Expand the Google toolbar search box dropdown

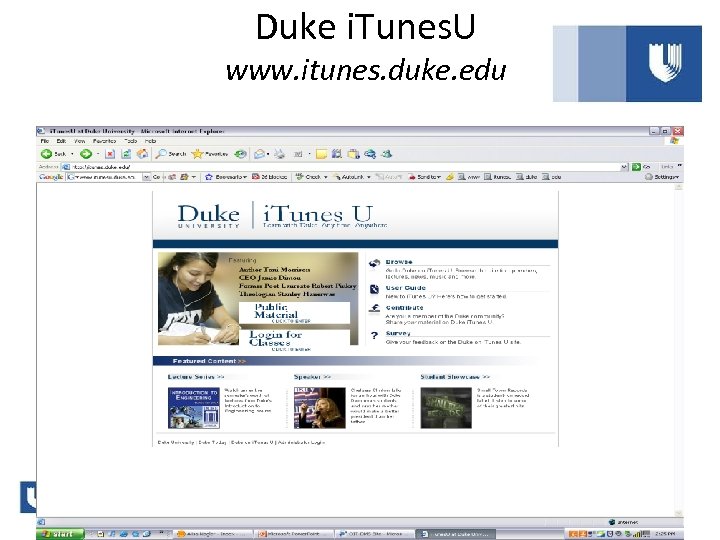click(x=146, y=177)
